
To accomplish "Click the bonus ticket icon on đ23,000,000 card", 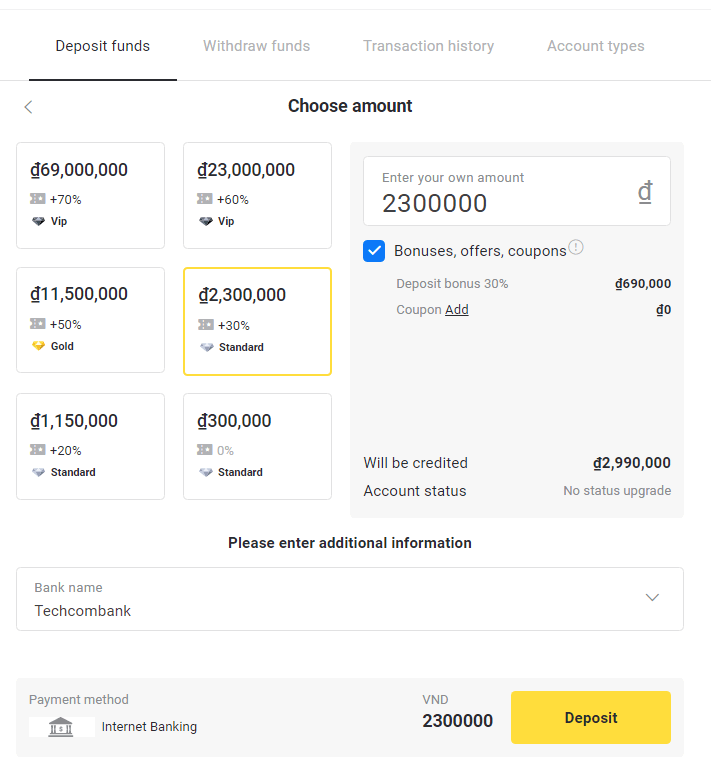I will click(205, 199).
